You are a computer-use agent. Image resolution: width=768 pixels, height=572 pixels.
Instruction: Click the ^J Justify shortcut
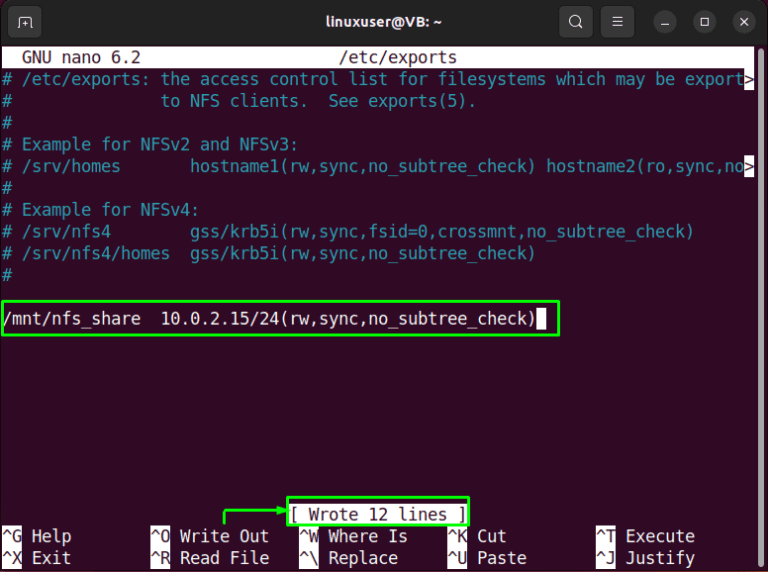(x=645, y=557)
